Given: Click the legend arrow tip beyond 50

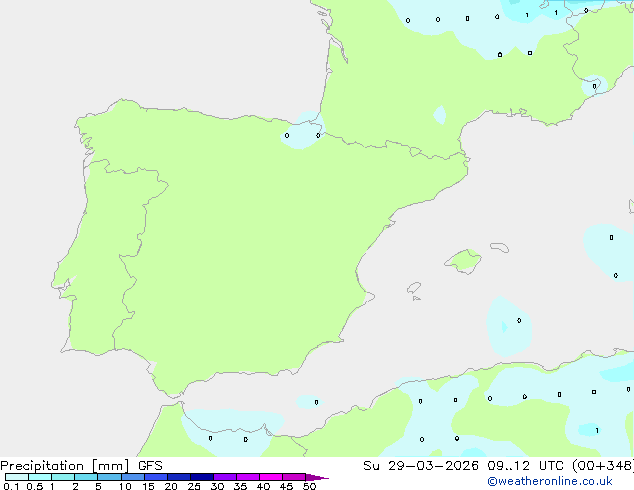Looking at the screenshot, I should tap(317, 477).
